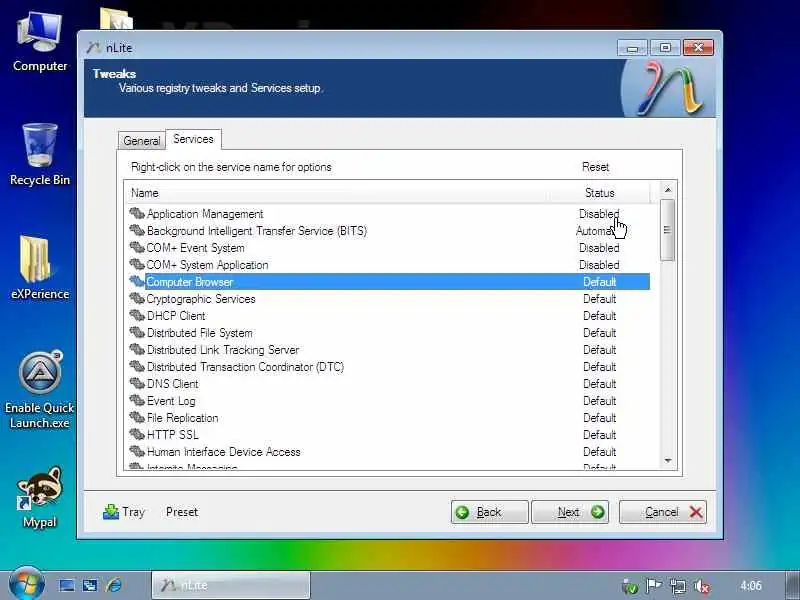Click the gear icon beside Cryptographic Services
This screenshot has width=800, height=600.
tap(137, 298)
